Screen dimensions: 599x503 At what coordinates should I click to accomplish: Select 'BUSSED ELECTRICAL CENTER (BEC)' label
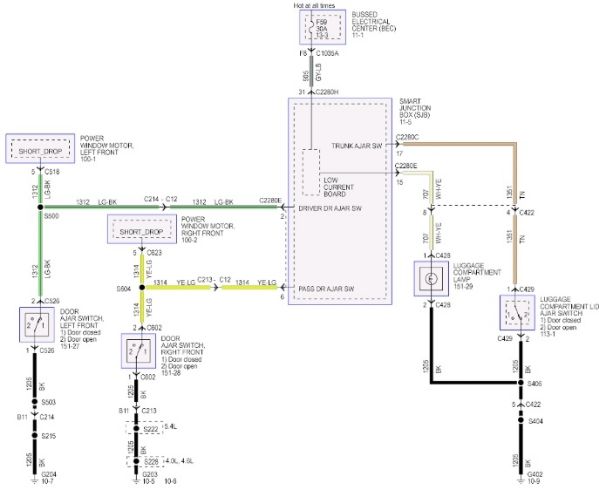(374, 21)
